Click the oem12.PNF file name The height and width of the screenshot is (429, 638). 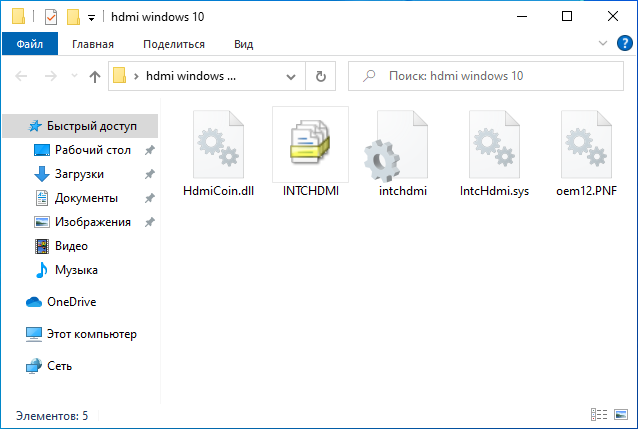tap(586, 191)
